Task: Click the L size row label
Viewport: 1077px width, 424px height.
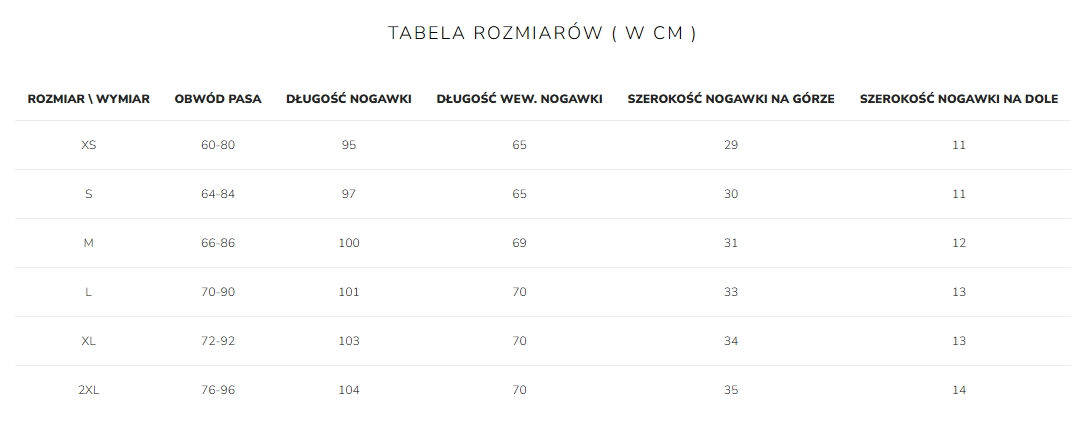Action: click(89, 292)
